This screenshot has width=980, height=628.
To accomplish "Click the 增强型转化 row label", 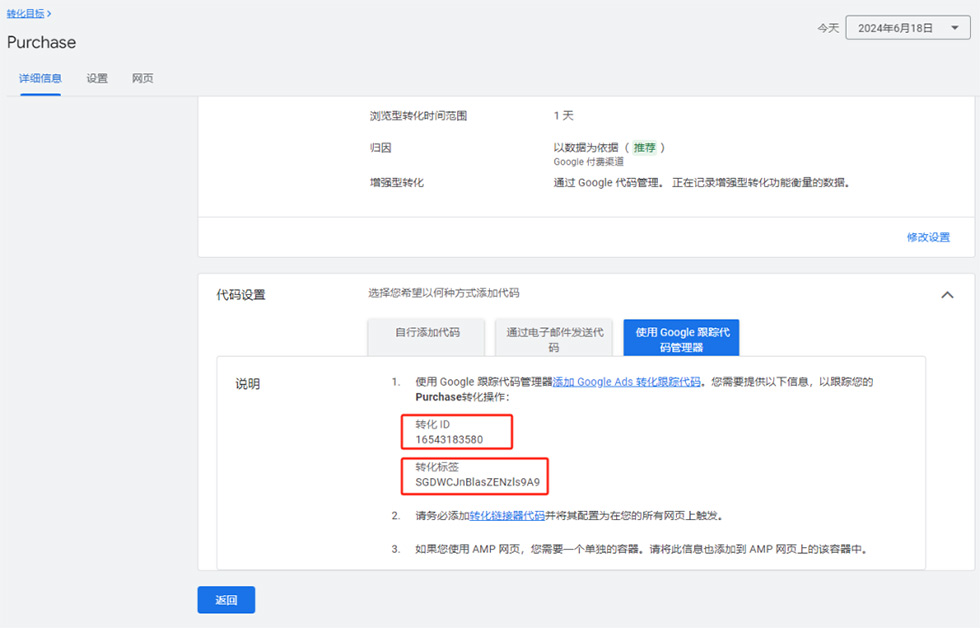I will [x=397, y=183].
